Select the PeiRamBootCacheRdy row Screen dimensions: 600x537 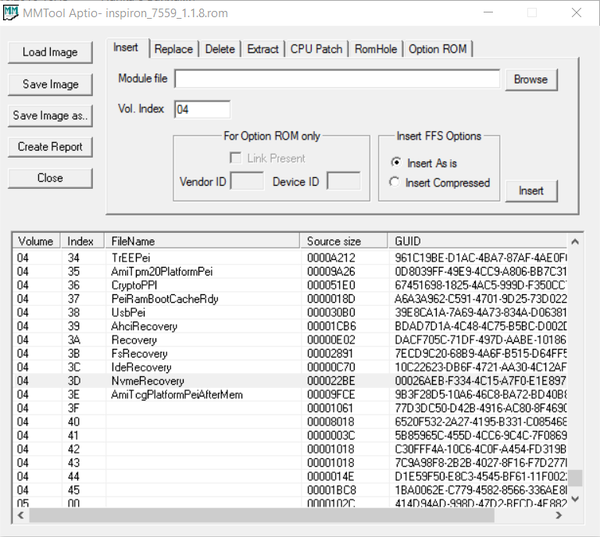290,299
